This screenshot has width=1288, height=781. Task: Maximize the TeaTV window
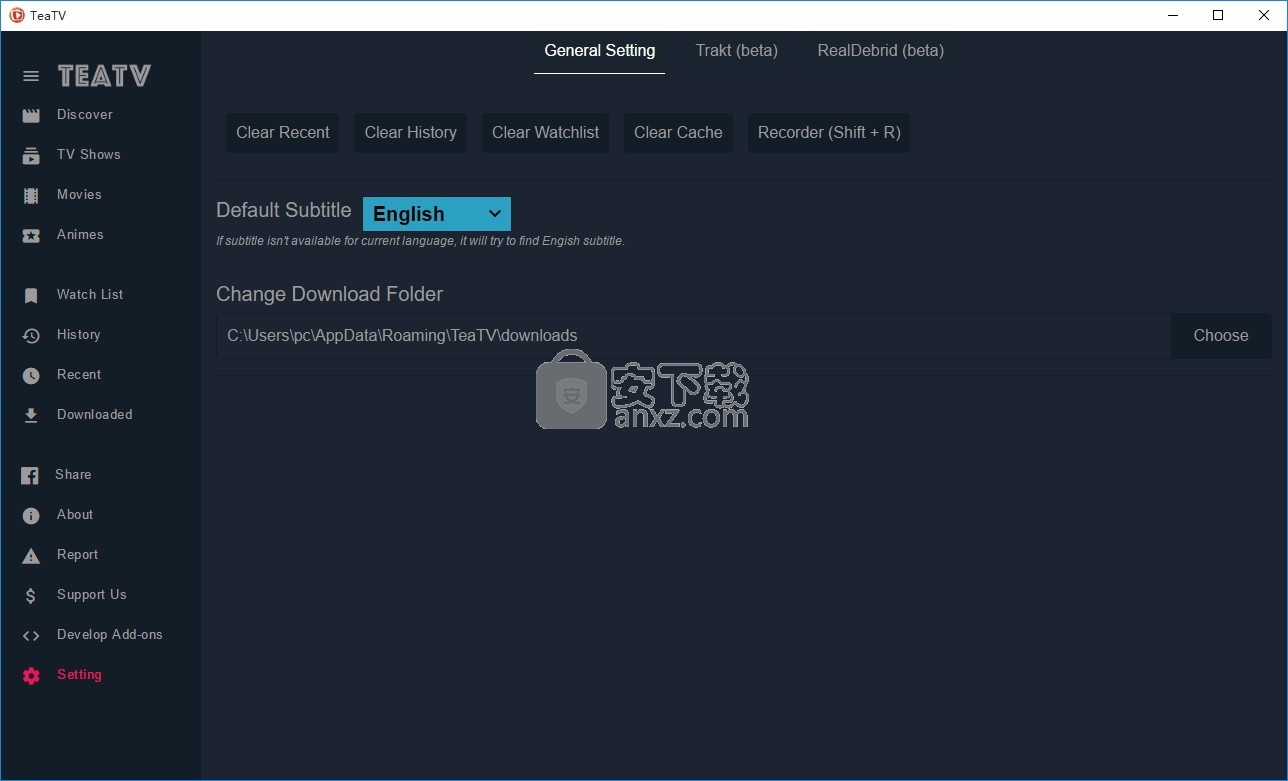point(1218,15)
